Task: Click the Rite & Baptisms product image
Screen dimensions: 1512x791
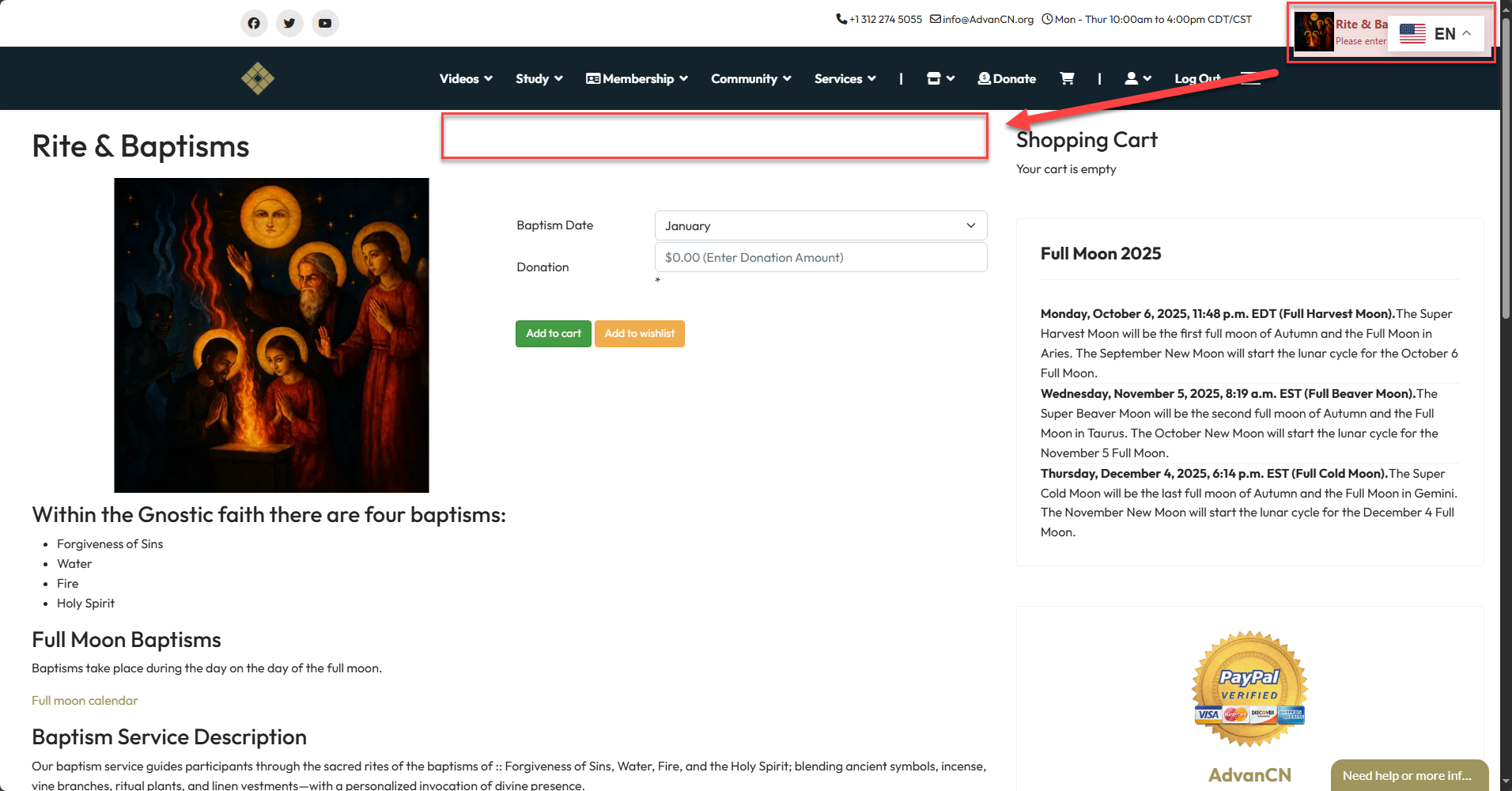Action: (x=271, y=335)
